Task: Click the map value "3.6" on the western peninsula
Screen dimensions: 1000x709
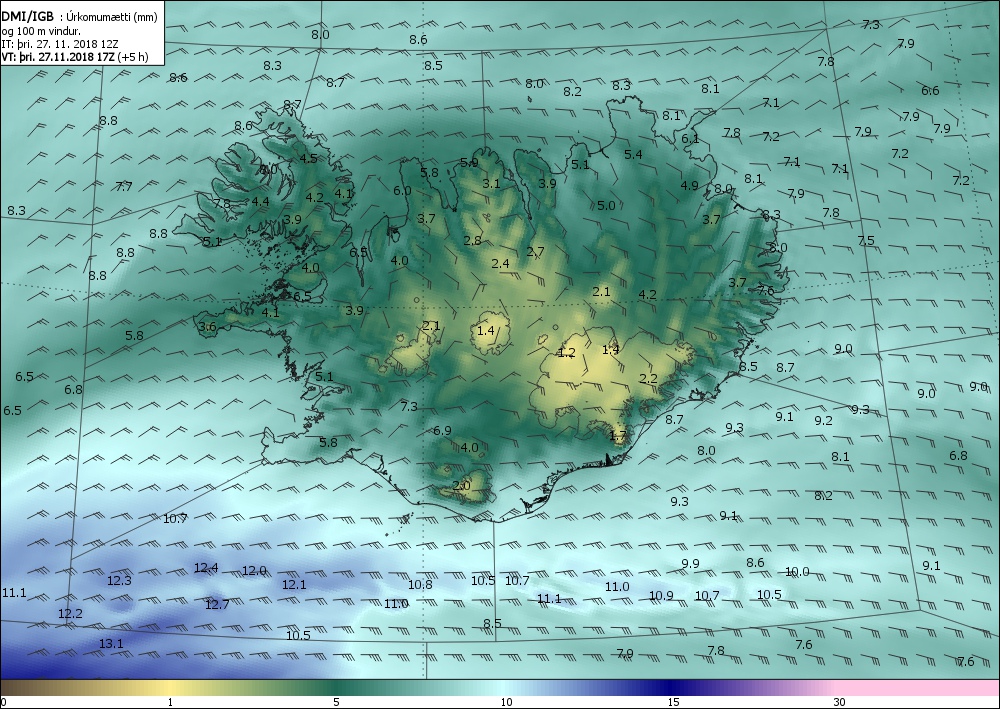Action: [x=207, y=327]
